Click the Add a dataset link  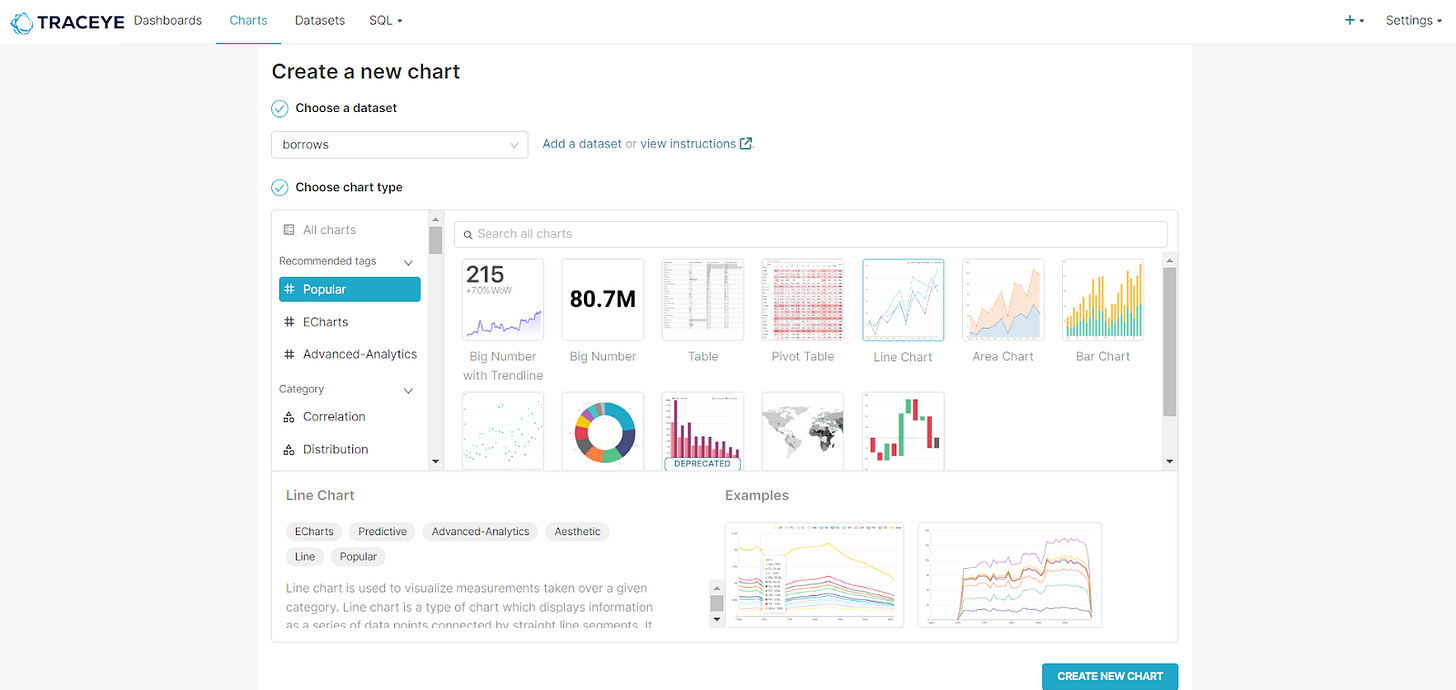coord(582,144)
